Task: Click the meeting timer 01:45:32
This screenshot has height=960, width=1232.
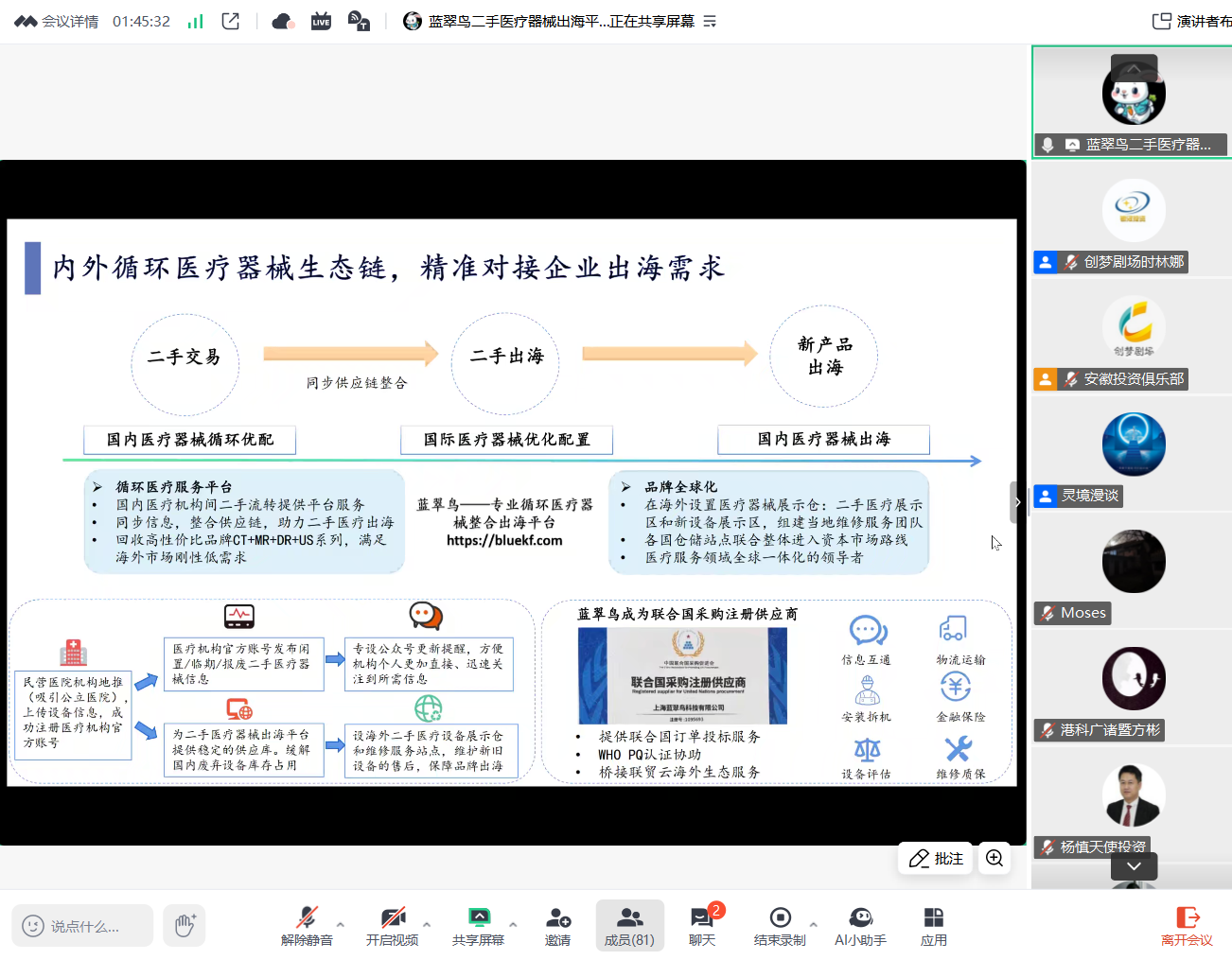Action: coord(141,21)
